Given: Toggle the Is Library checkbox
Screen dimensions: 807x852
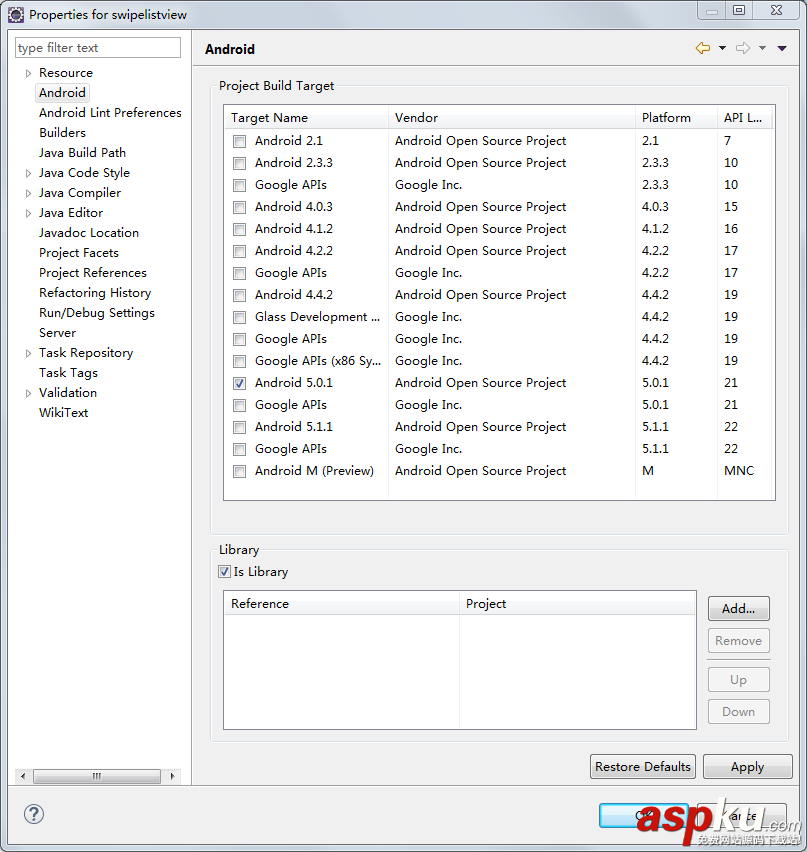Looking at the screenshot, I should coord(225,572).
